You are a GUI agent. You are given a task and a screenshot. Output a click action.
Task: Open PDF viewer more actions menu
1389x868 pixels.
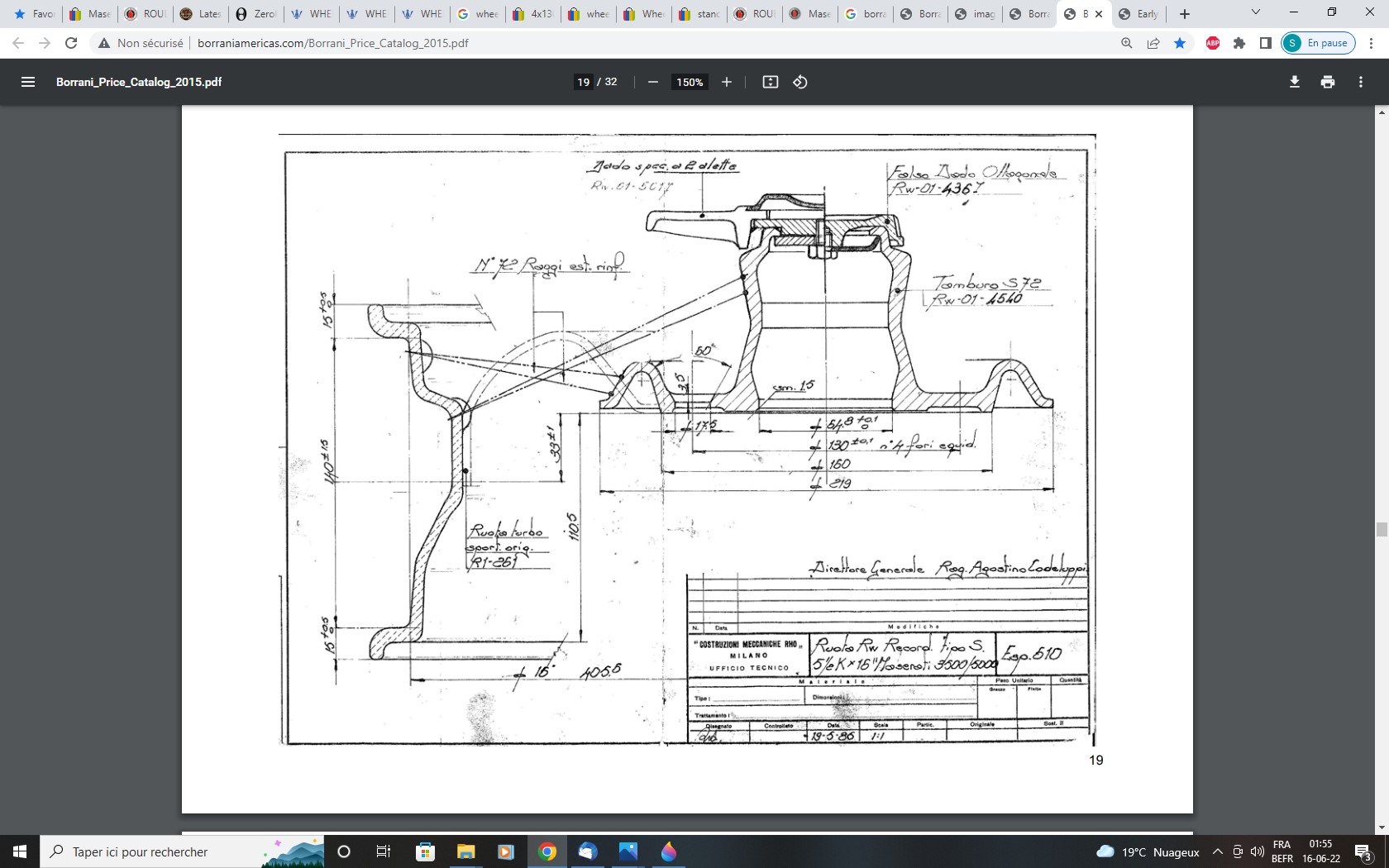pyautogui.click(x=1361, y=82)
